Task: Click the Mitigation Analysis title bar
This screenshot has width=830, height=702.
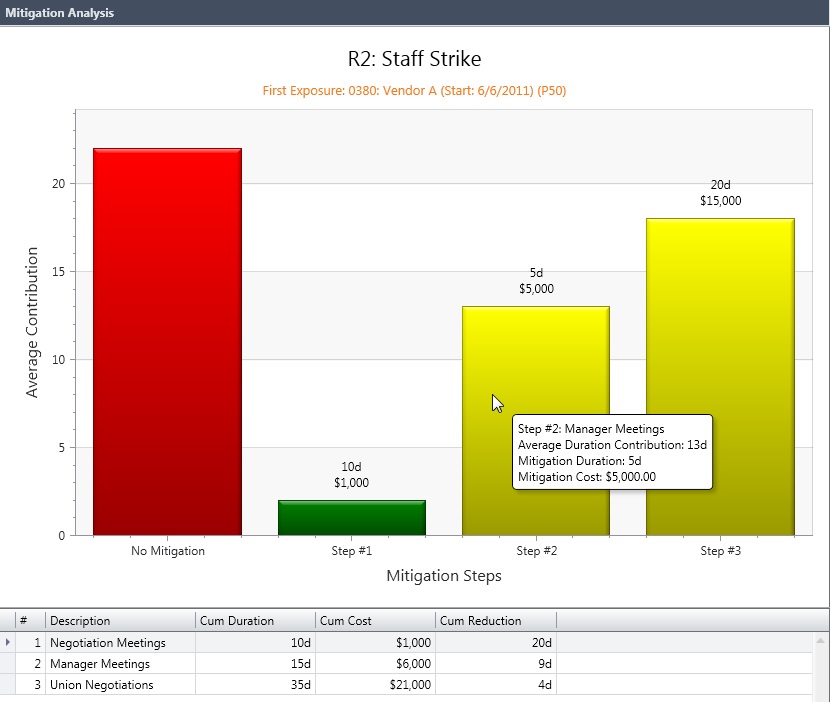Action: tap(60, 12)
